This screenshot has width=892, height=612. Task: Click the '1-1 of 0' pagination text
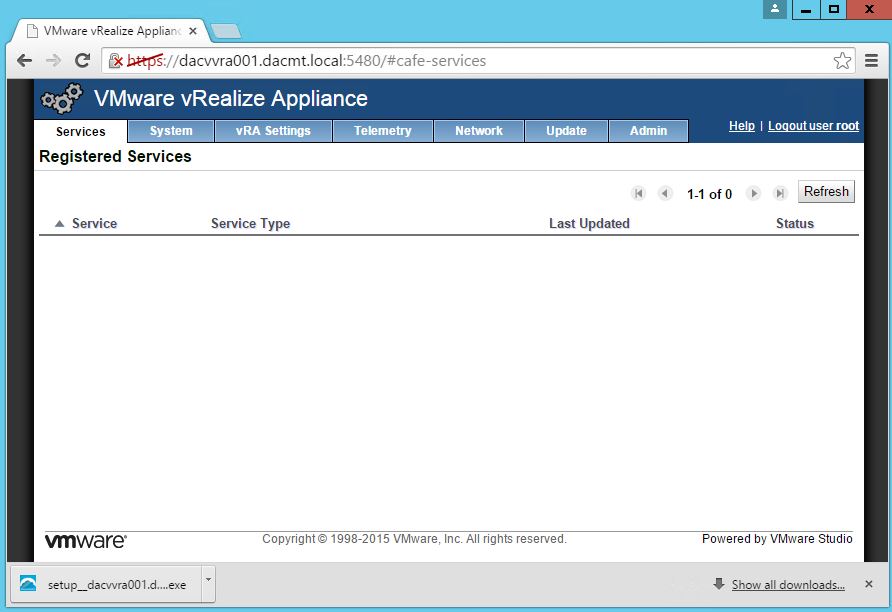point(709,194)
